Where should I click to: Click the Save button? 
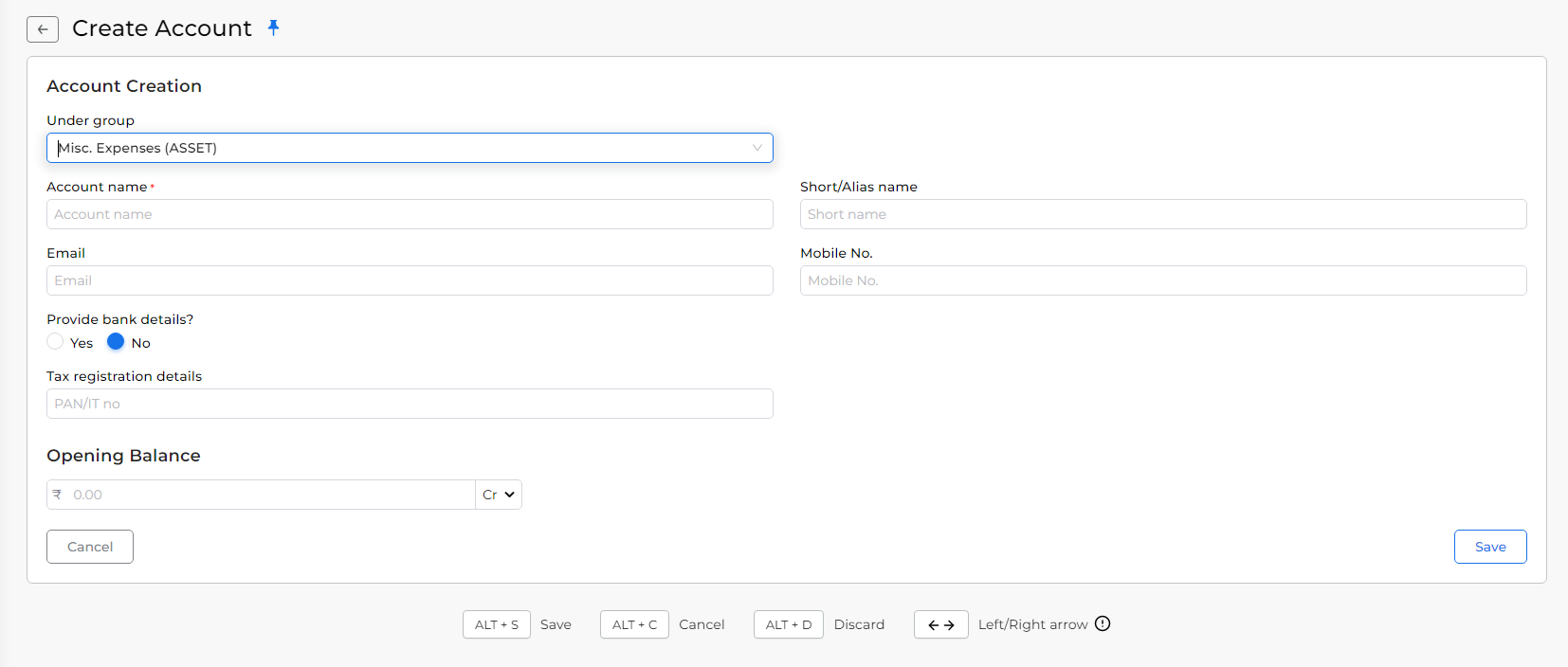point(1489,547)
